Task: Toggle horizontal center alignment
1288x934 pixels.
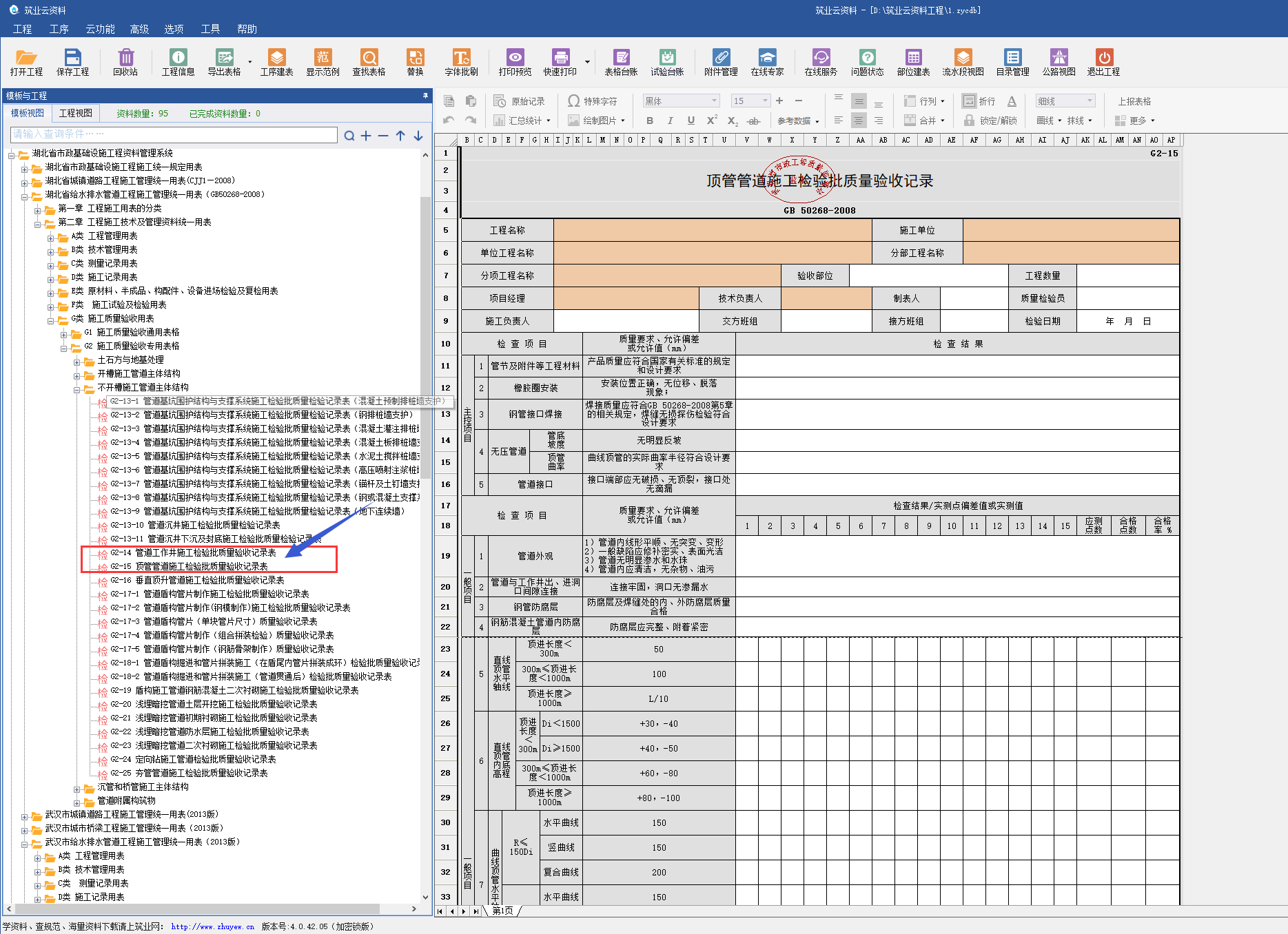Action: click(859, 121)
